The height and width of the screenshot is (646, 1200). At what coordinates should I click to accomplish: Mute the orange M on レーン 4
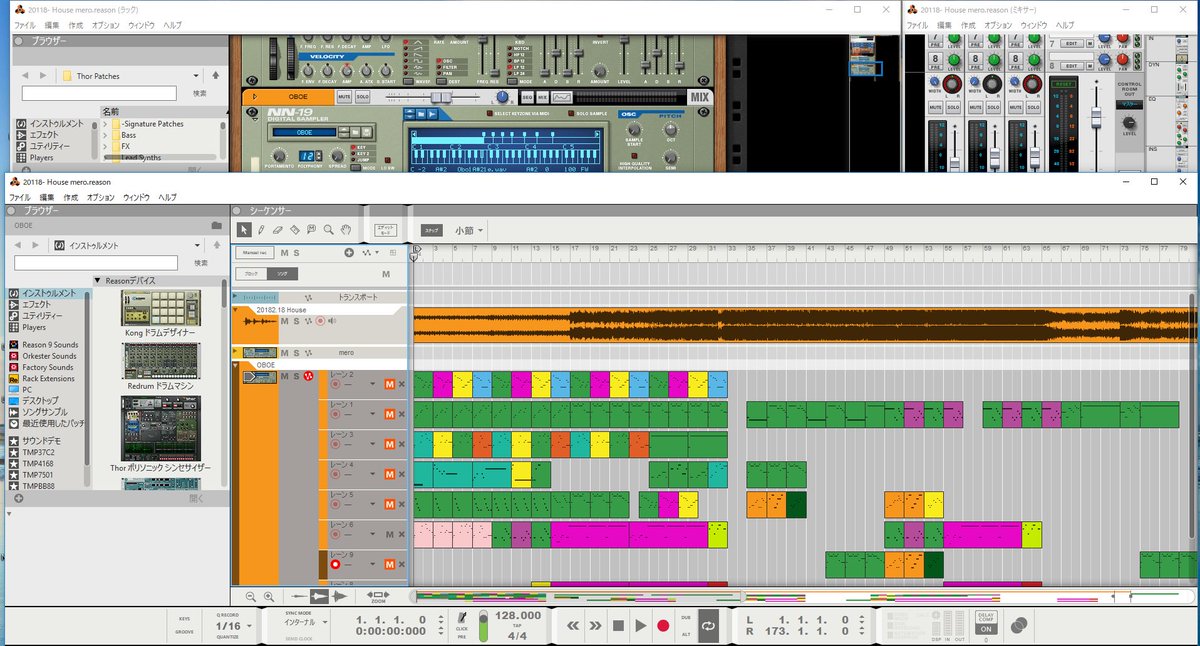click(x=389, y=475)
